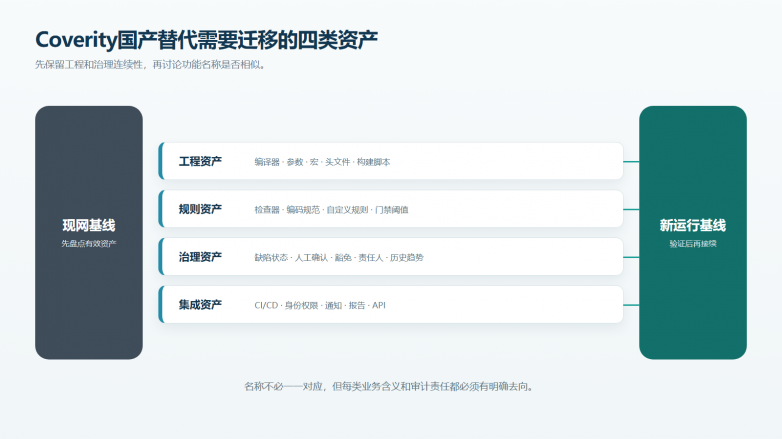782x439 pixels.
Task: Click connector line beside 治理资产 card
Action: (631, 257)
